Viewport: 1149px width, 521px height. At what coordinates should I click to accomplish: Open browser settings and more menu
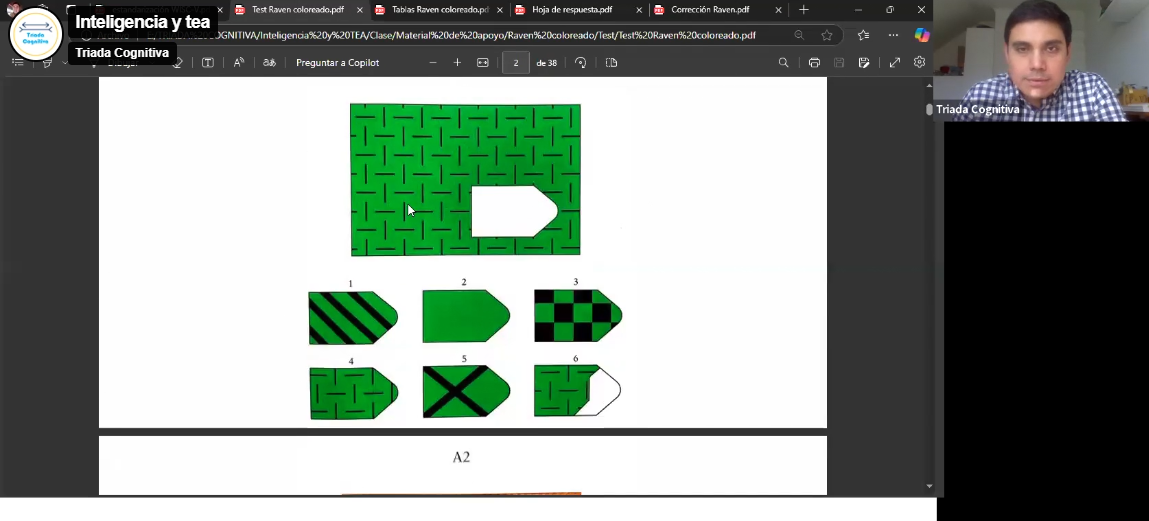pyautogui.click(x=893, y=35)
